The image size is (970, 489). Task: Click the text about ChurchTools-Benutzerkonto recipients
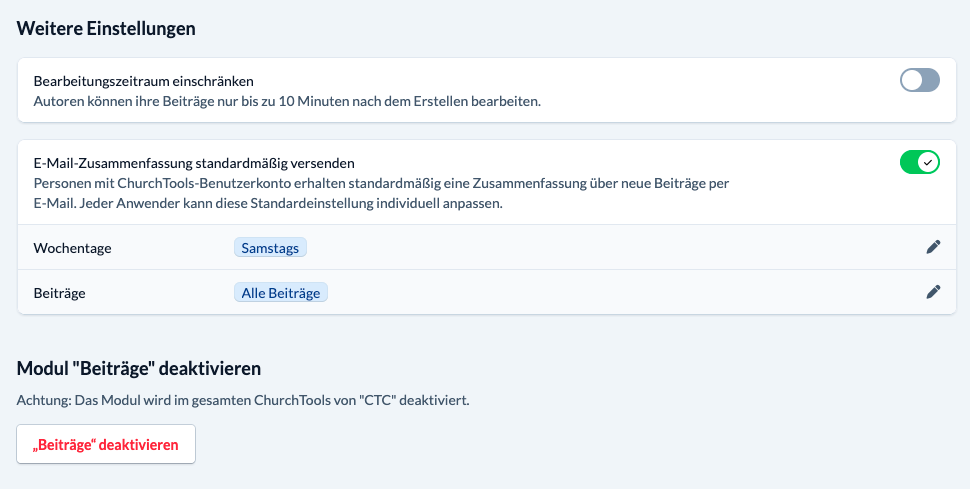[x=380, y=183]
